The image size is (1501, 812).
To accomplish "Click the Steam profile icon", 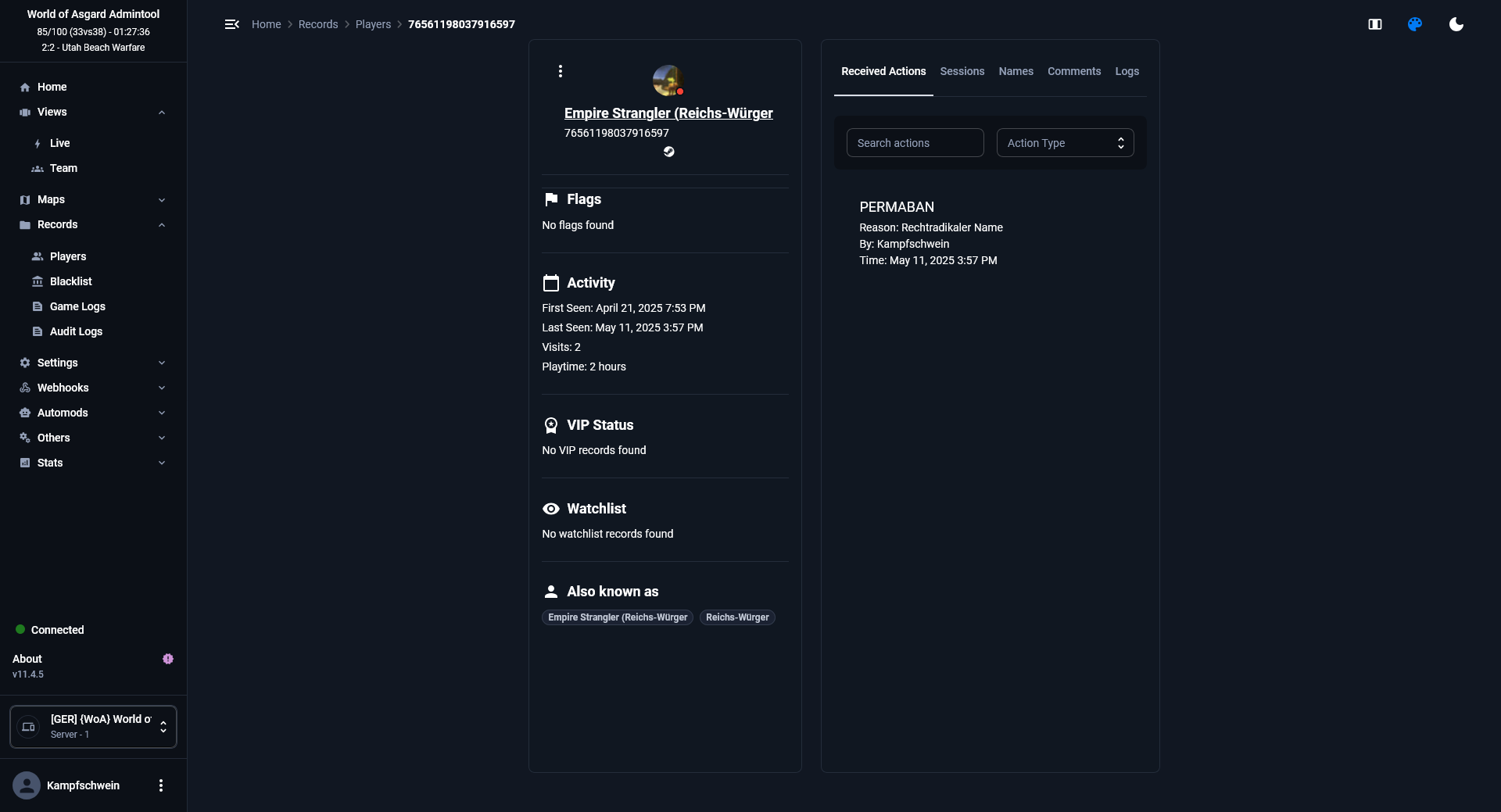I will tap(668, 152).
